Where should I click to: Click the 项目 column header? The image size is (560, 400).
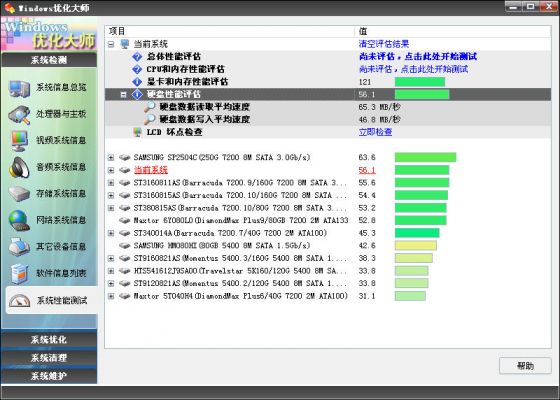(230, 31)
